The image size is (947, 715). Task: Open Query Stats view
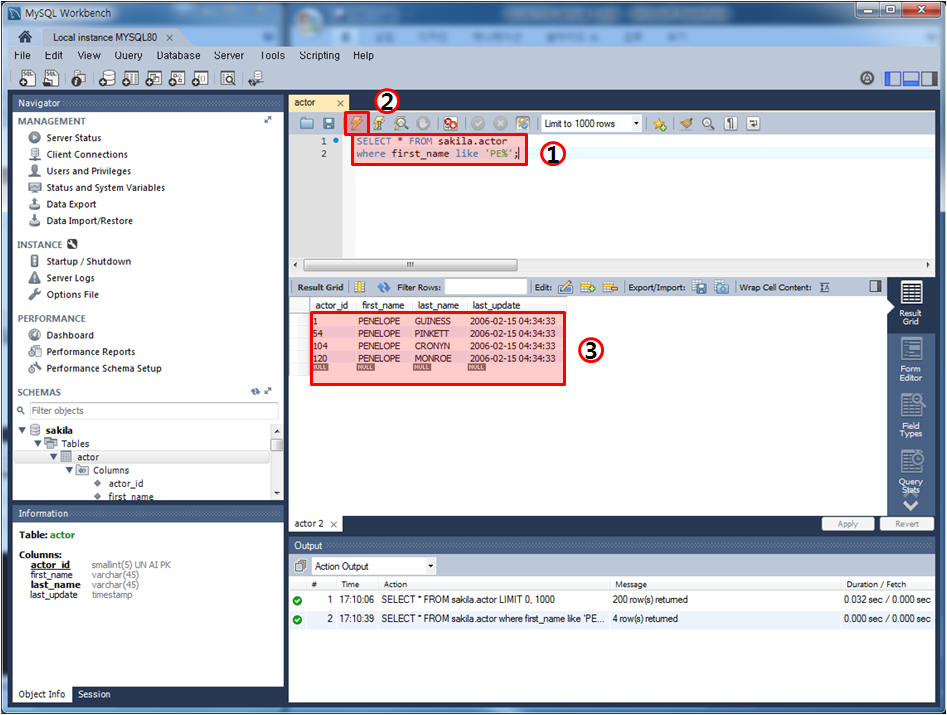911,472
